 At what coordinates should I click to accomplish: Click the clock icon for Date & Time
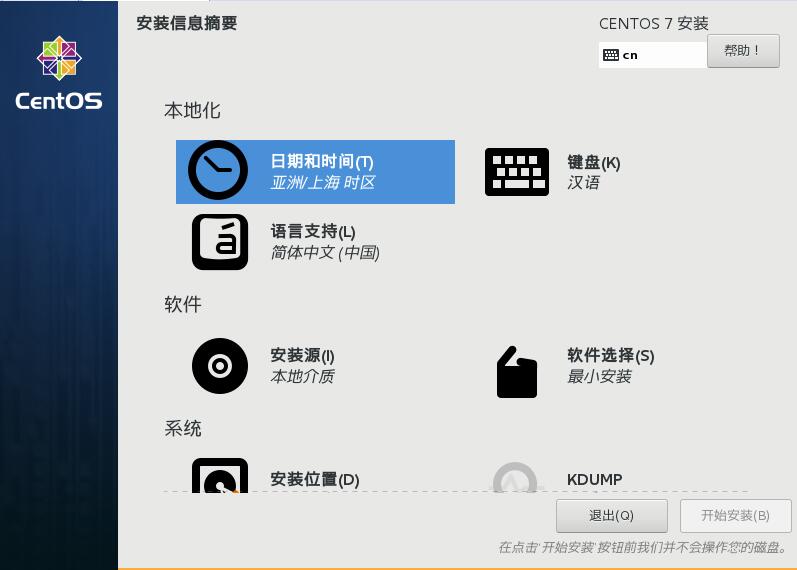[218, 170]
